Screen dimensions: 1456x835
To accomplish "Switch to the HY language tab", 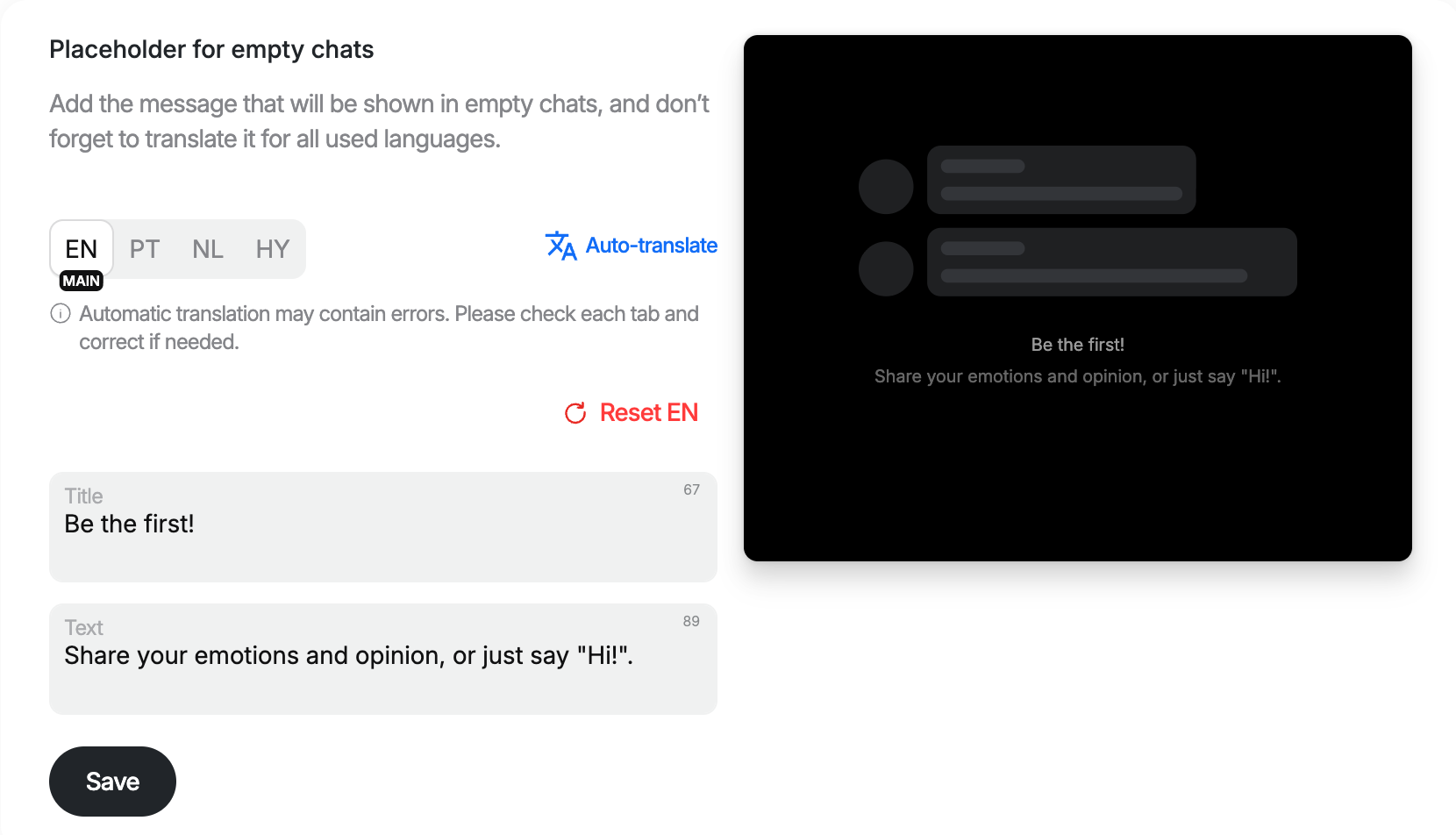I will (x=273, y=249).
